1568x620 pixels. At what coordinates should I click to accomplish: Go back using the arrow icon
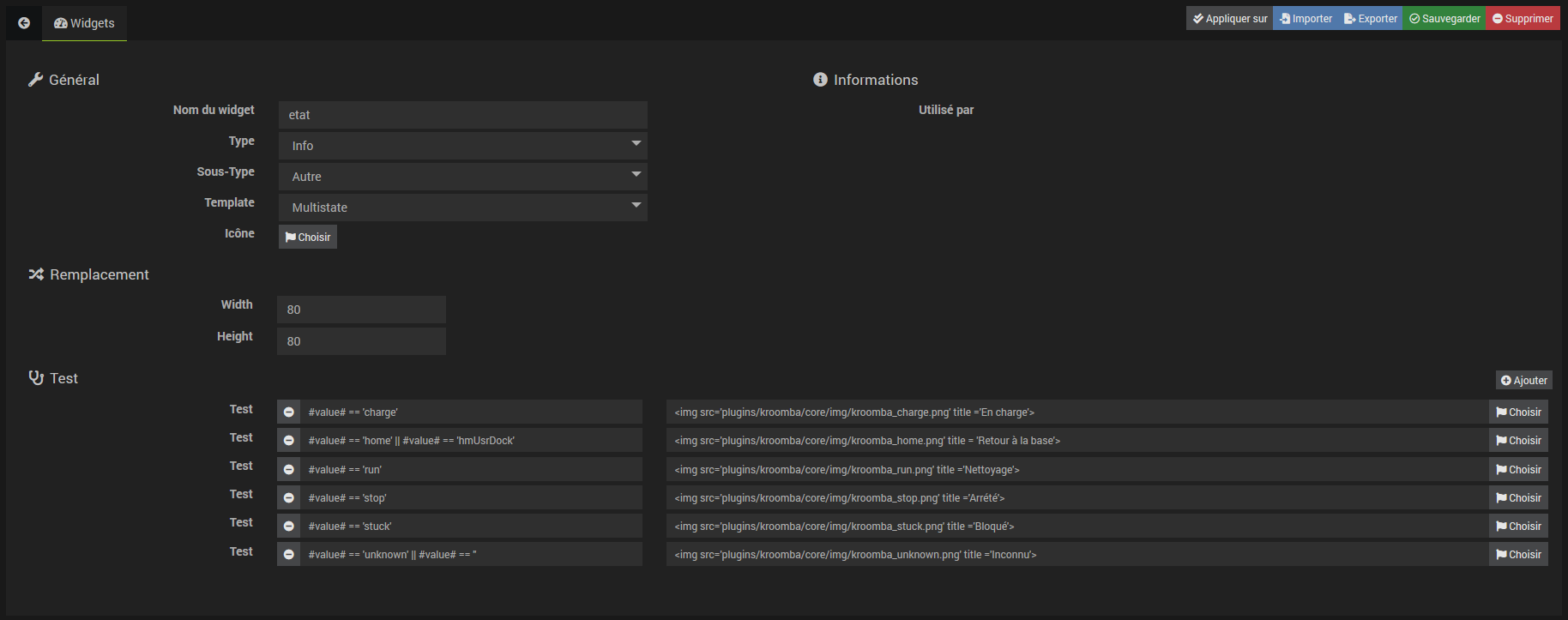tap(24, 23)
